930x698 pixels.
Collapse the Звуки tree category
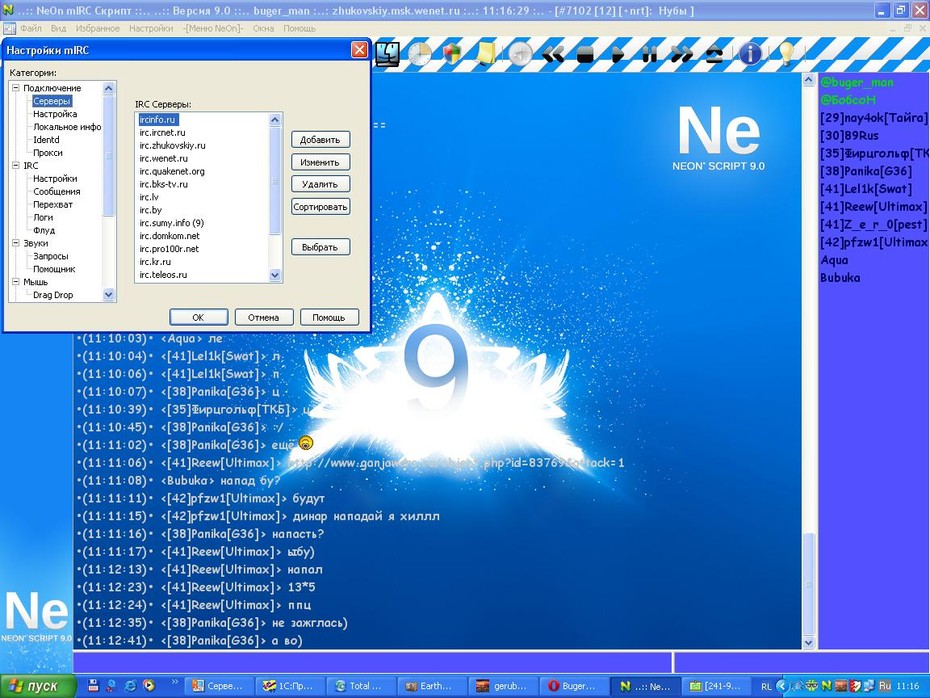(x=16, y=243)
